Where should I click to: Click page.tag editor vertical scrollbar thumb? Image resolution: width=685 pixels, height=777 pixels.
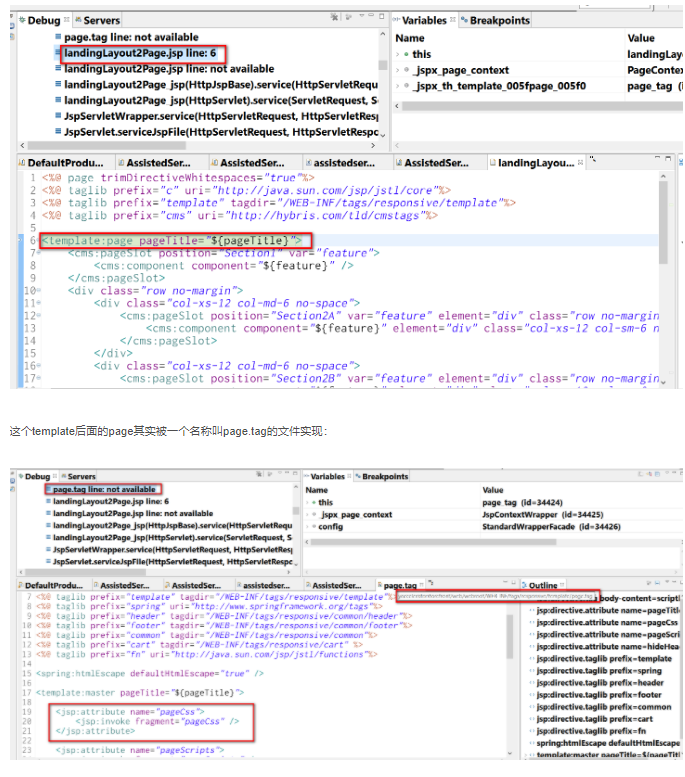pyautogui.click(x=510, y=637)
